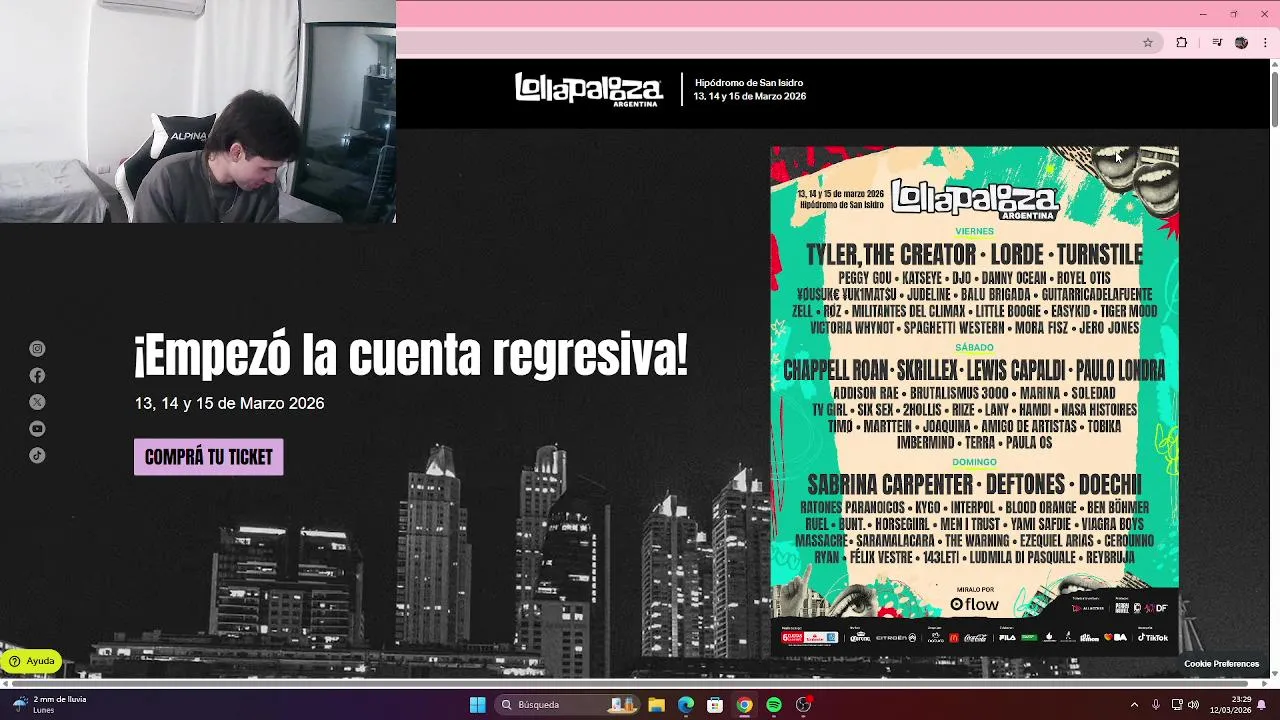
Task: Open the Chrome extensions puzzle icon
Action: tap(1182, 43)
